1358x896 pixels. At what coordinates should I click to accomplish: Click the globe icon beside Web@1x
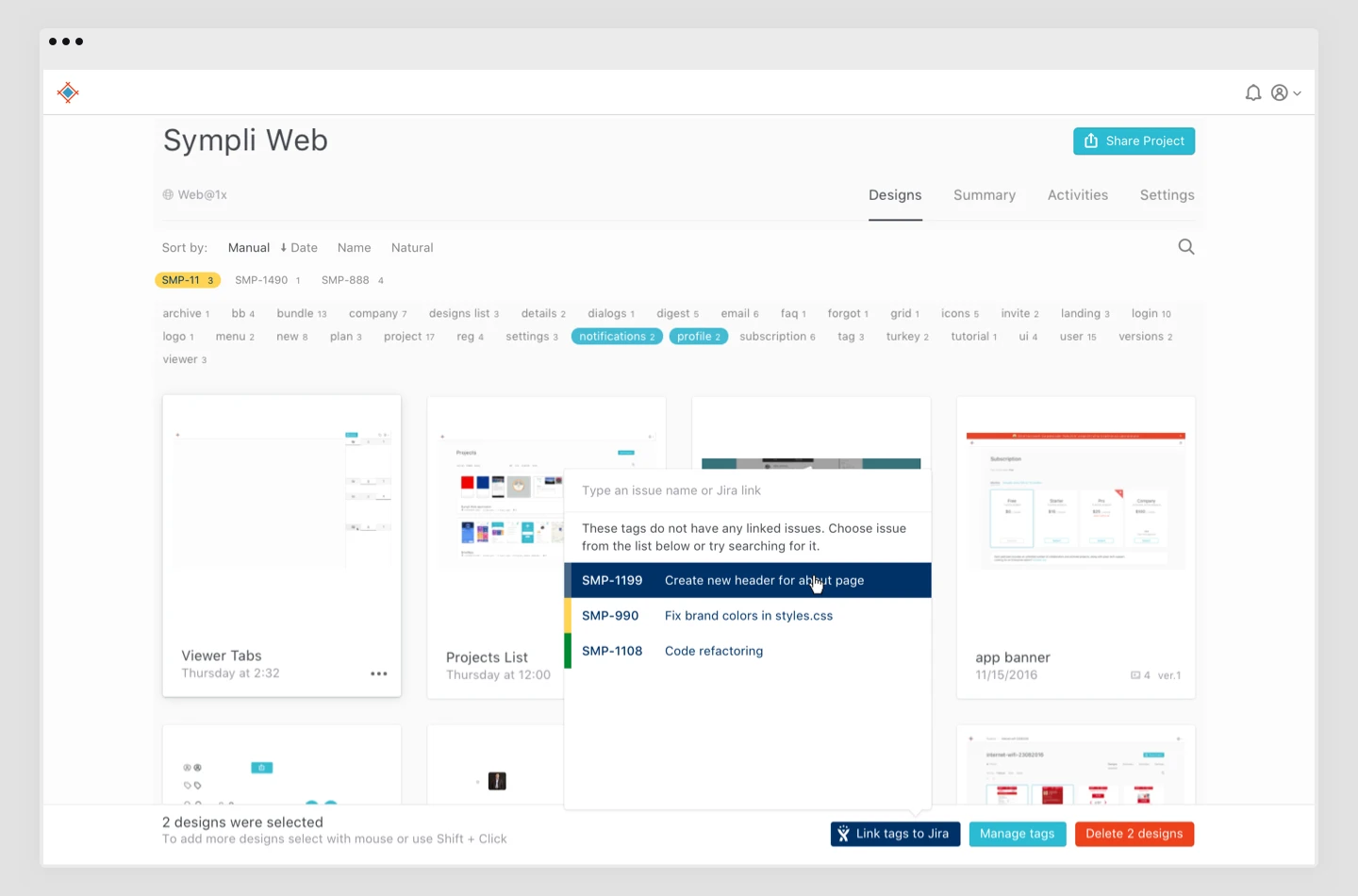click(x=168, y=195)
